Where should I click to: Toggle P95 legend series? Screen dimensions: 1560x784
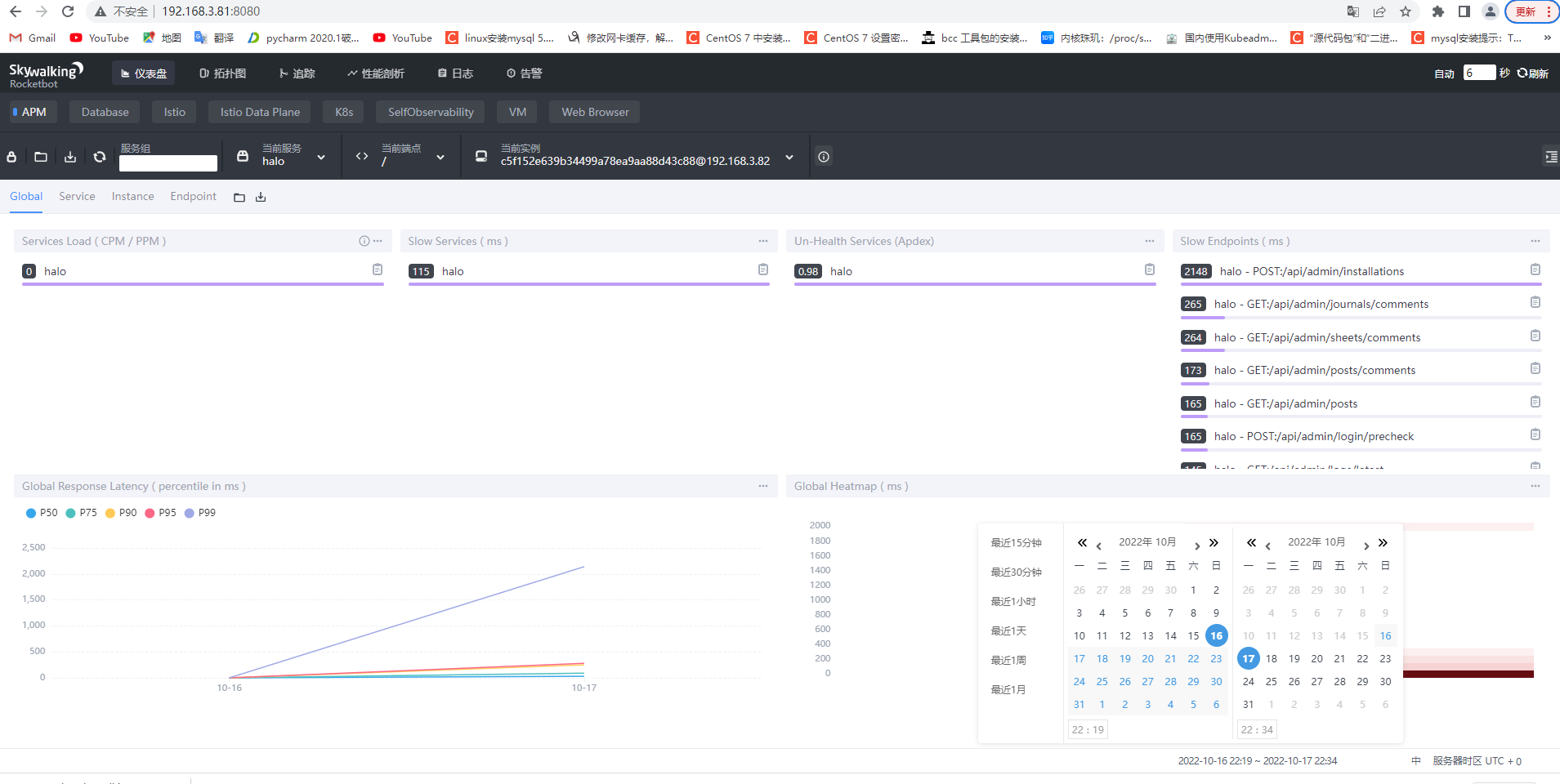pyautogui.click(x=160, y=513)
